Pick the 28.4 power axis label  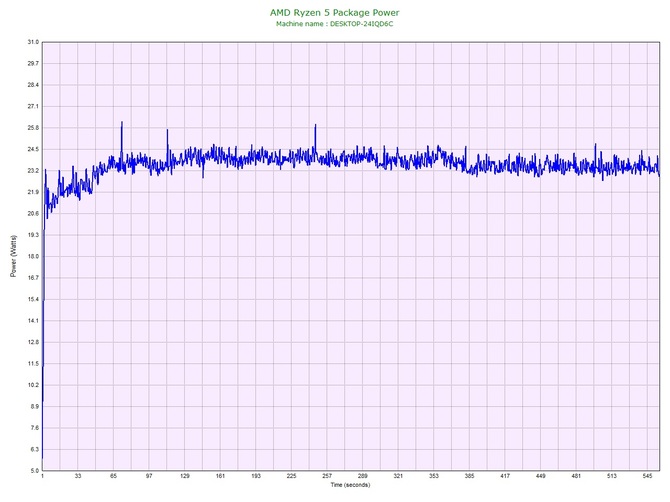(33, 85)
